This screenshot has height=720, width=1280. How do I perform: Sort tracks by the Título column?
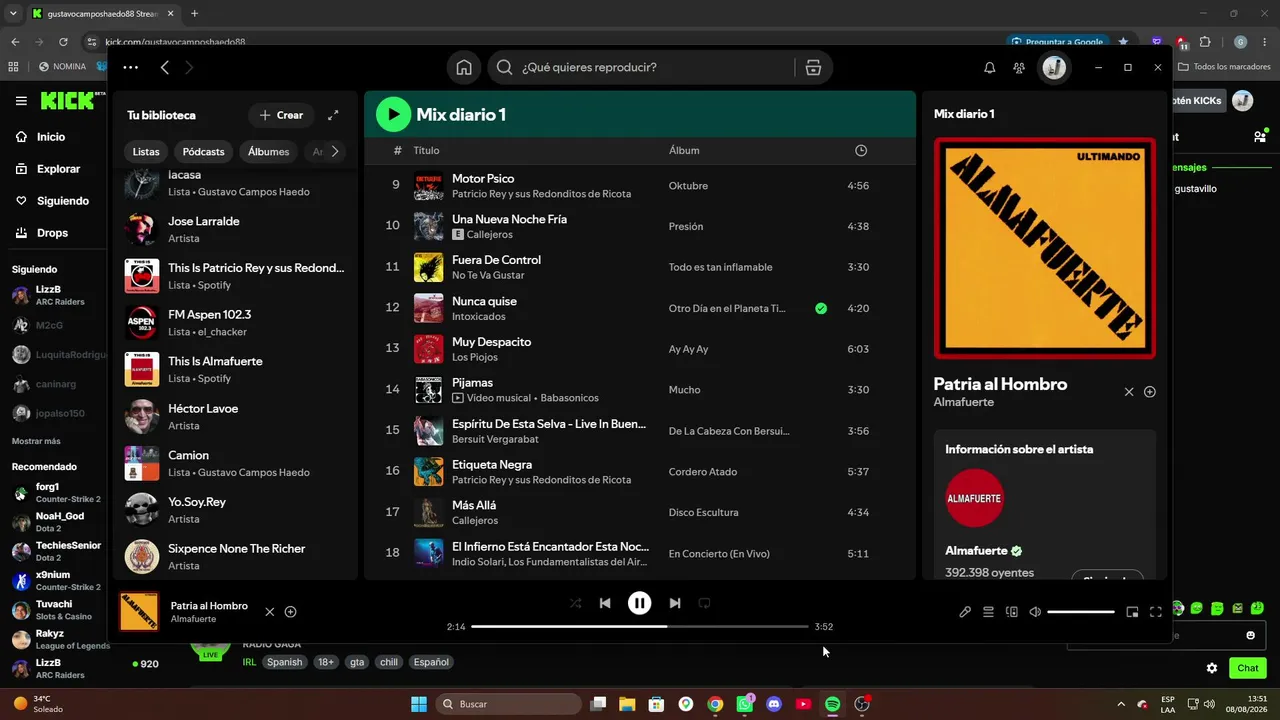pos(426,150)
